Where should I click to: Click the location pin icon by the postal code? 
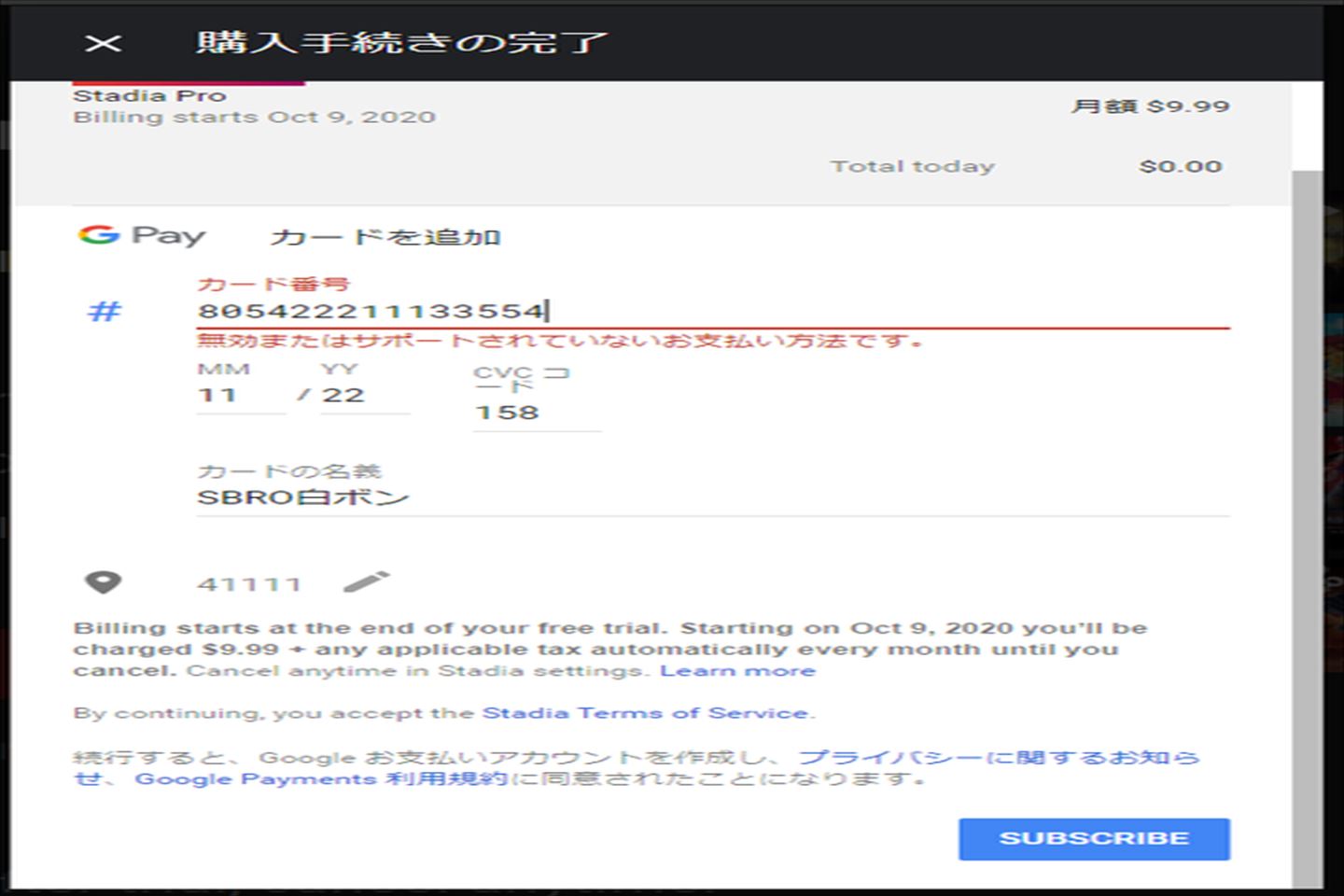pyautogui.click(x=103, y=583)
